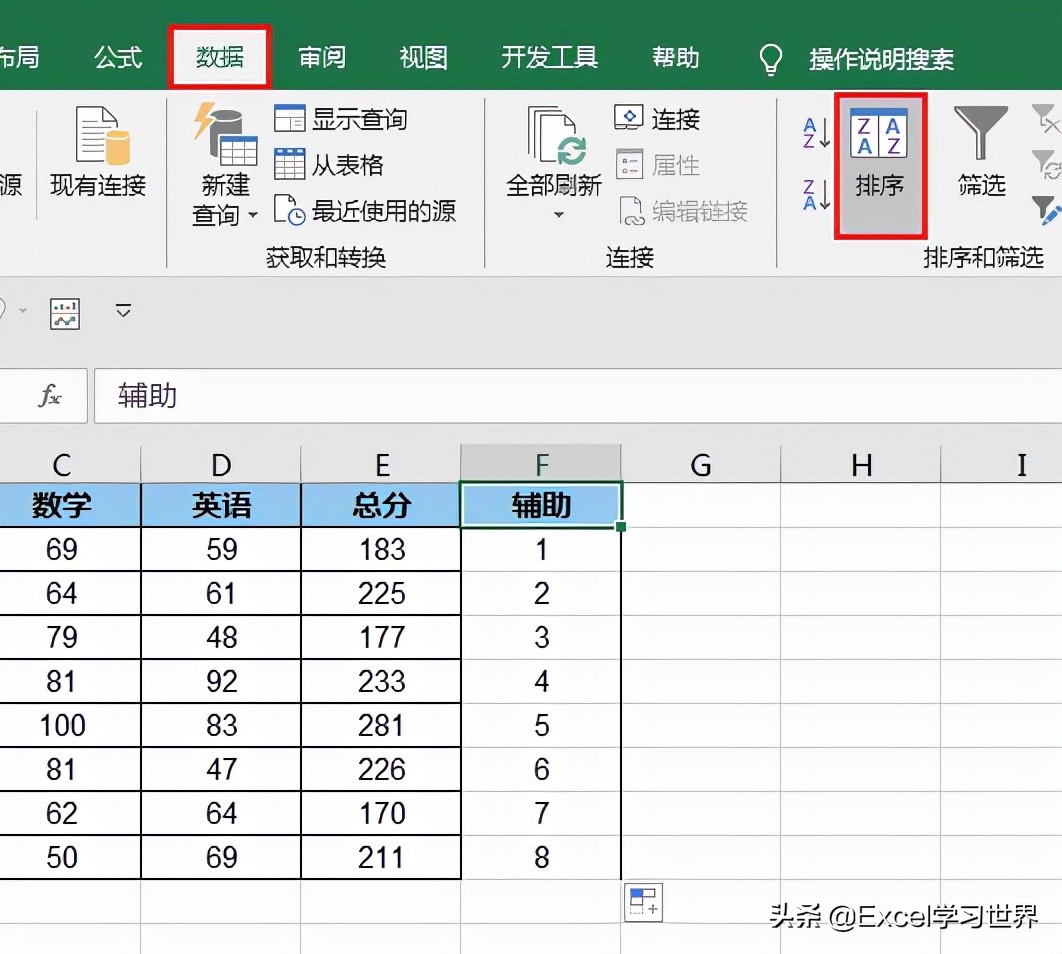Viewport: 1062px width, 954px height.
Task: Select cell with total 226
Action: pos(381,769)
